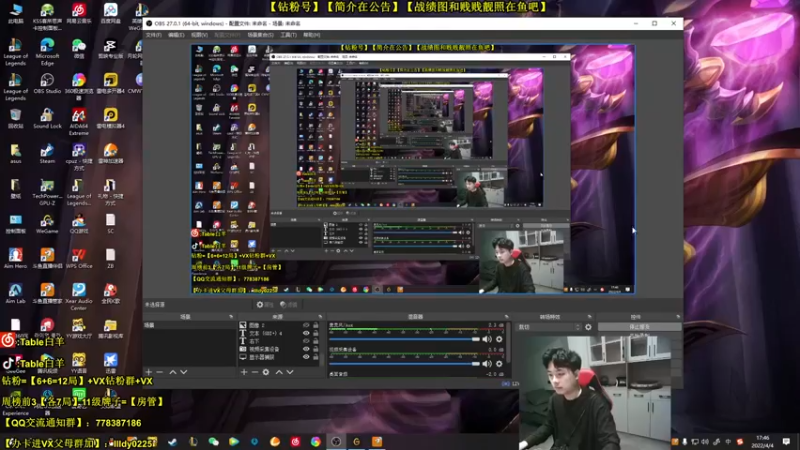Viewport: 800px width, 450px height.
Task: Open the 编辑(E) menu in OBS
Action: coord(176,35)
